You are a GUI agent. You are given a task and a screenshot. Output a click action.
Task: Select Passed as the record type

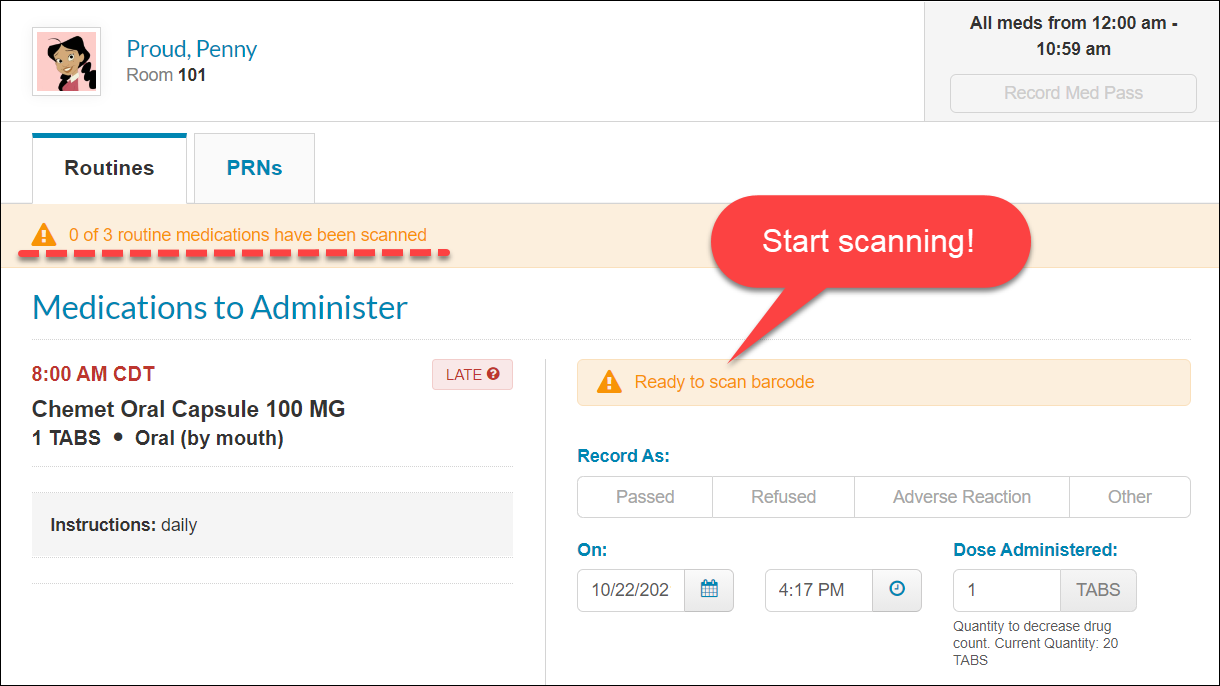644,497
